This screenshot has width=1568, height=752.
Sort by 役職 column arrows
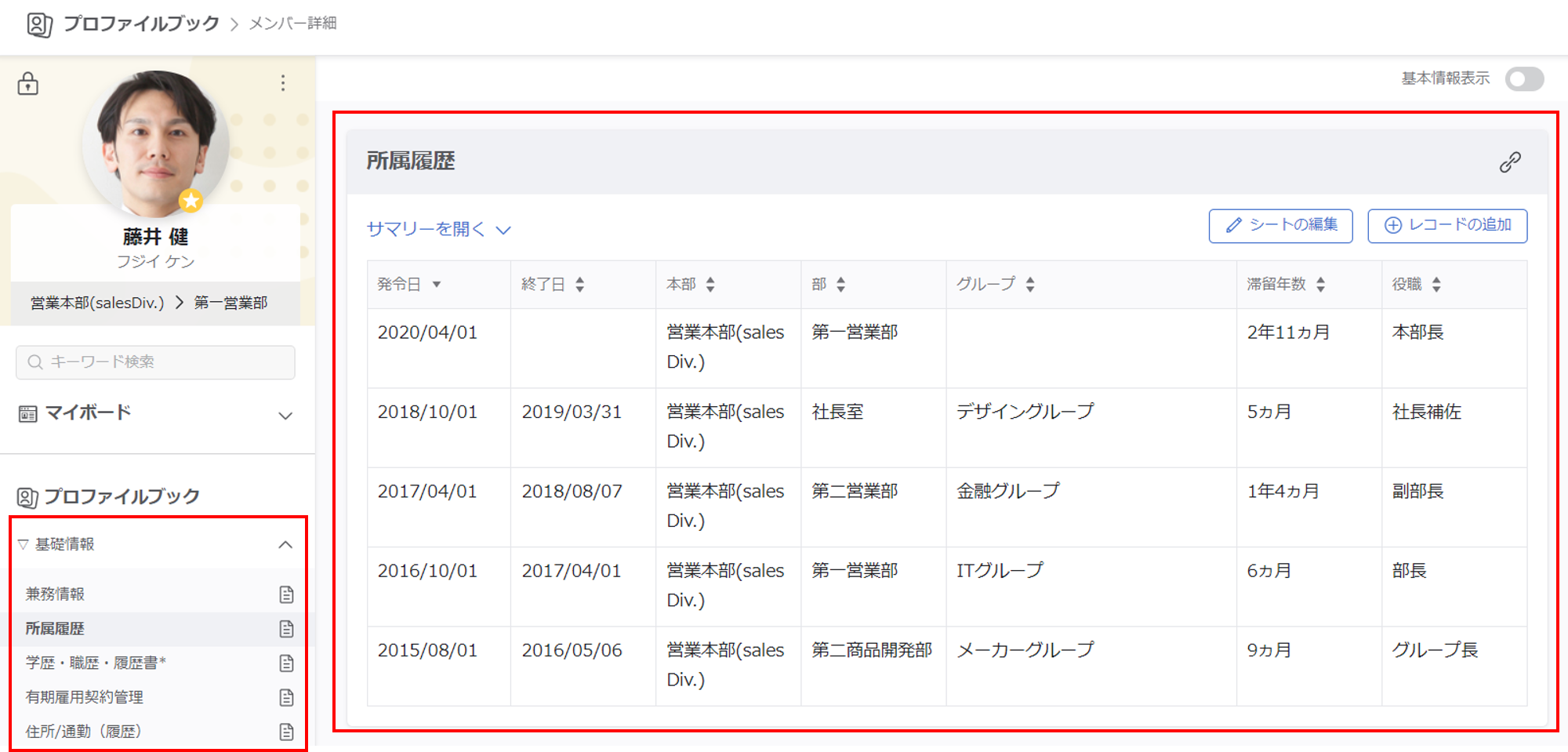click(x=1436, y=285)
